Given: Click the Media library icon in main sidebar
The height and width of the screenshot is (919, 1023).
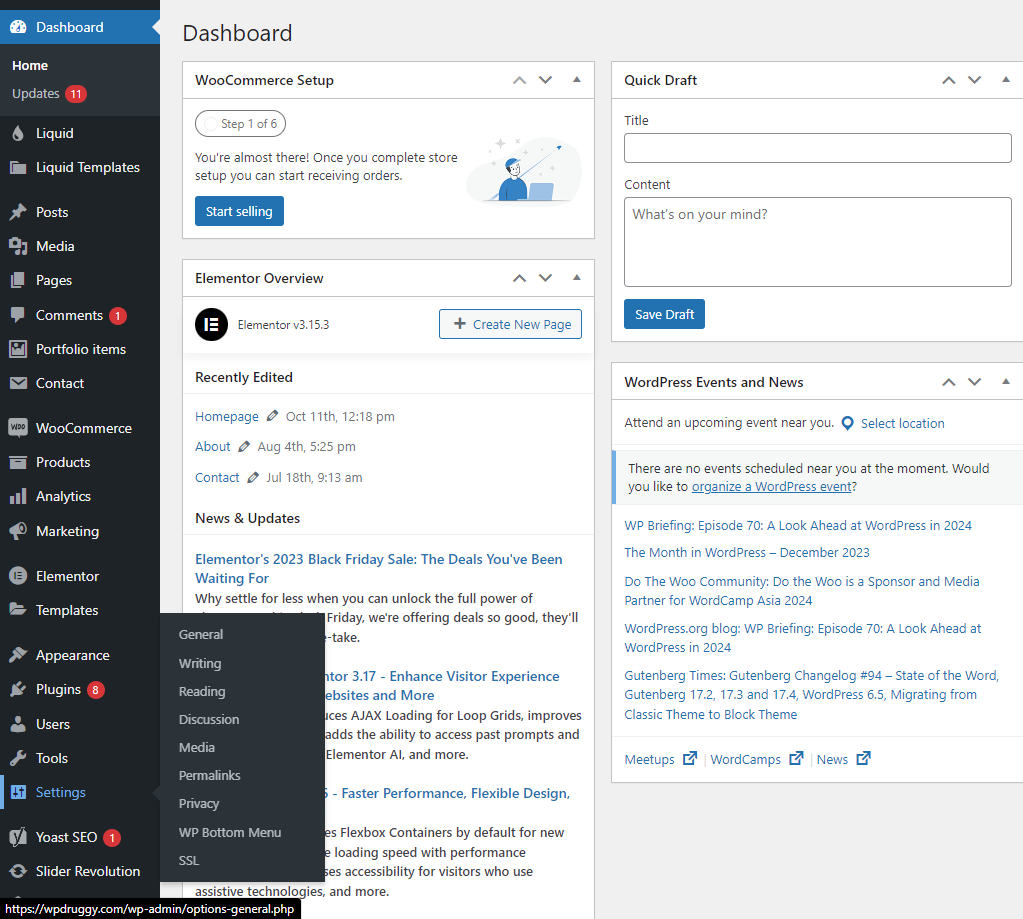Looking at the screenshot, I should coord(18,246).
